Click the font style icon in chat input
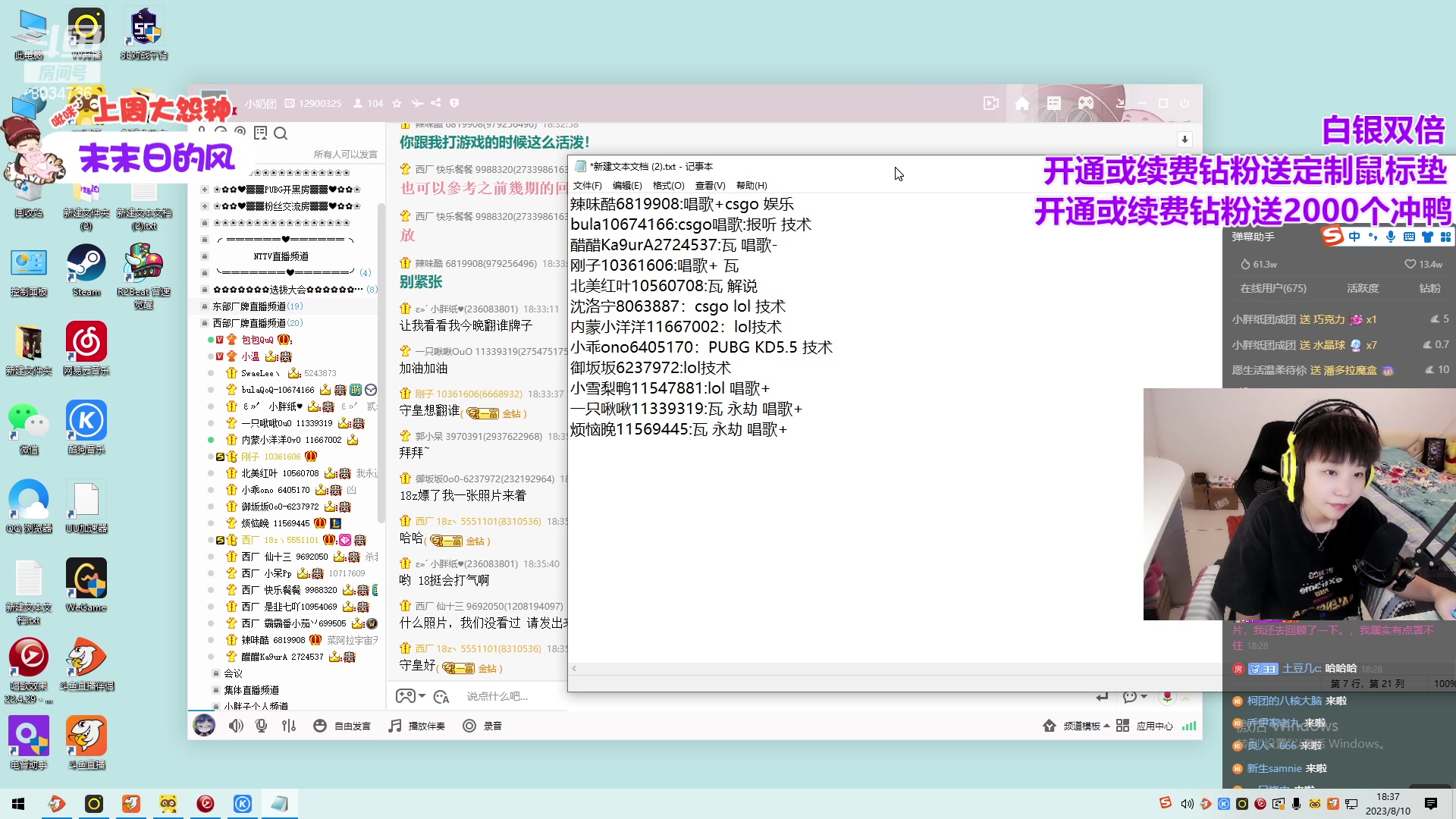Viewport: 1456px width, 819px height. (x=441, y=696)
